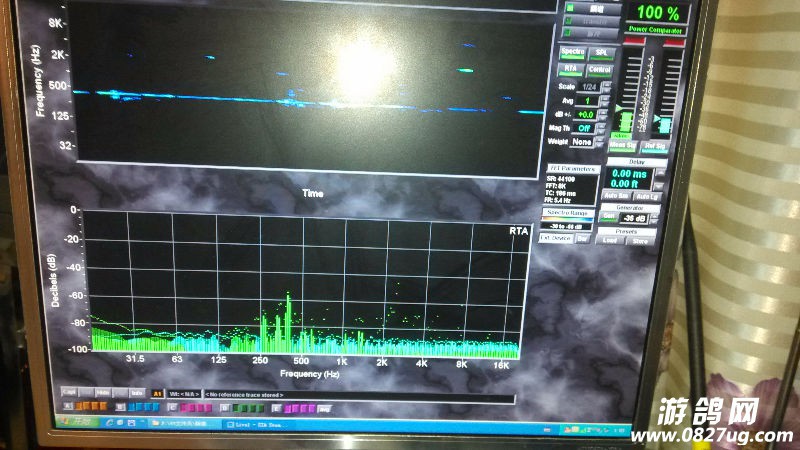Toggle the signal generator Gen button
The image size is (800, 450).
click(x=608, y=217)
